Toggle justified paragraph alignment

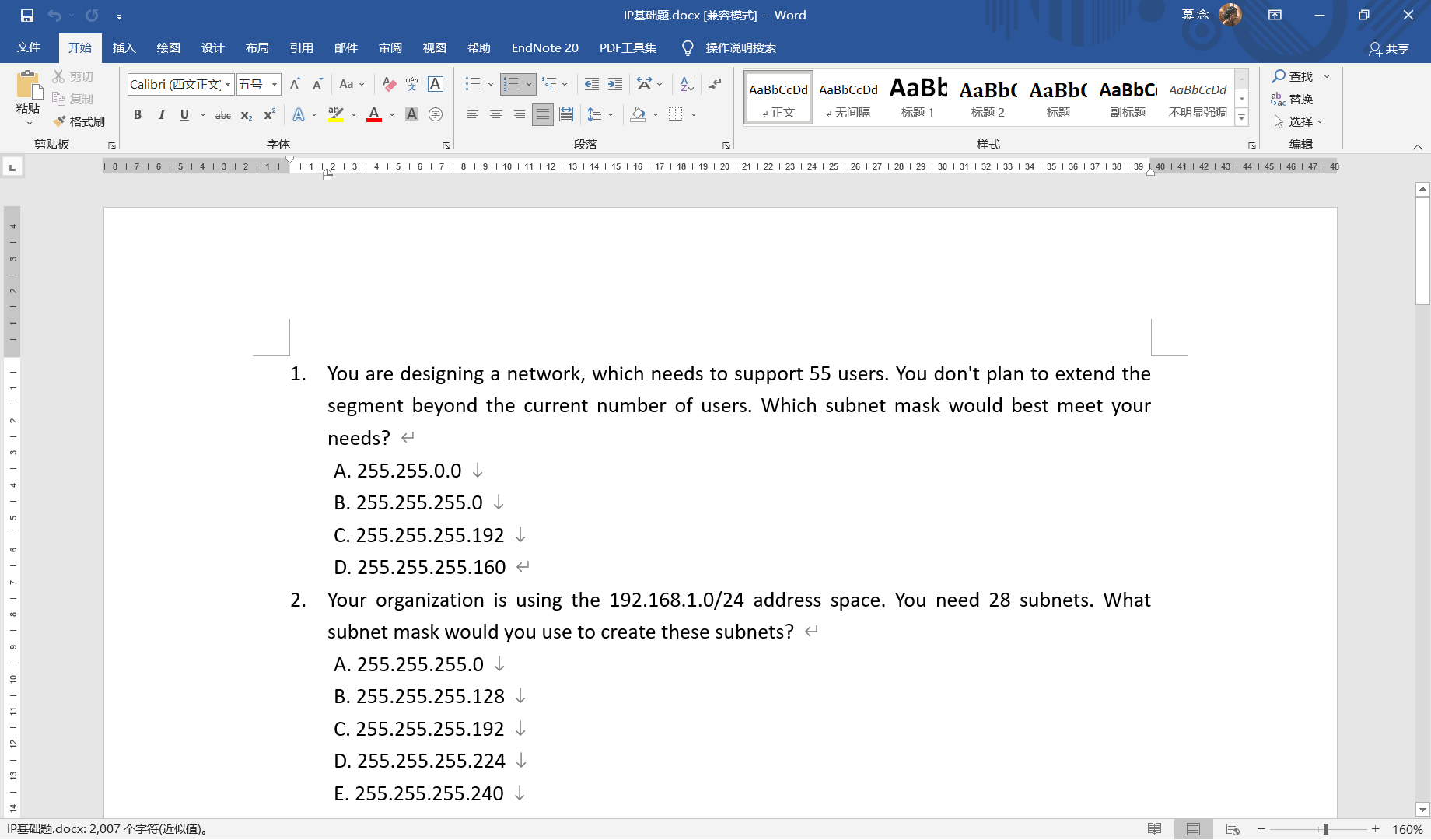[543, 114]
